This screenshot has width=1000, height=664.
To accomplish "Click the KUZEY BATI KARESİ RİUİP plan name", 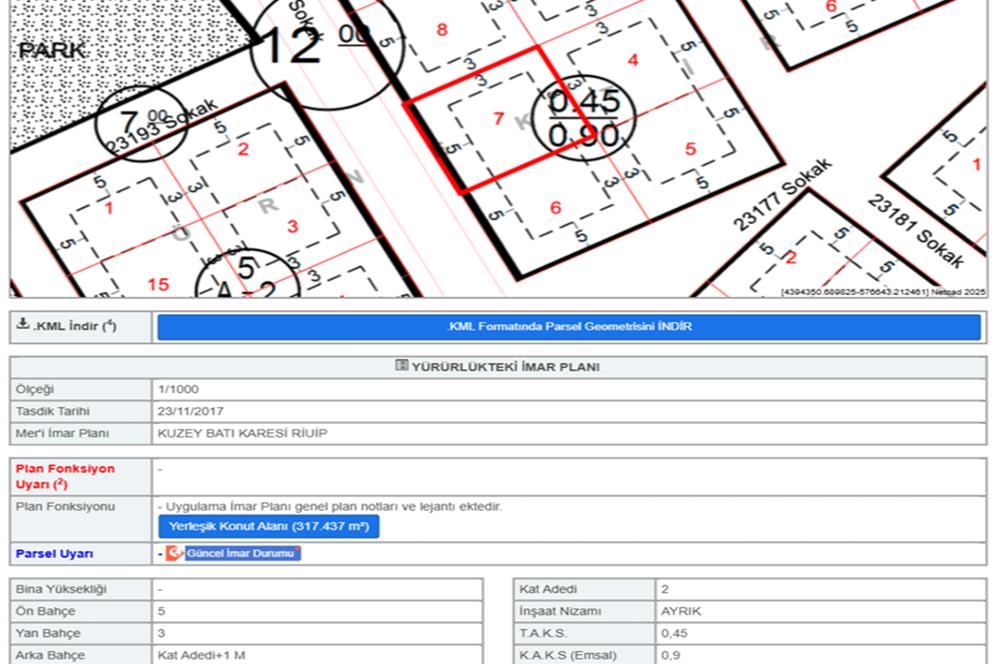I will (242, 434).
